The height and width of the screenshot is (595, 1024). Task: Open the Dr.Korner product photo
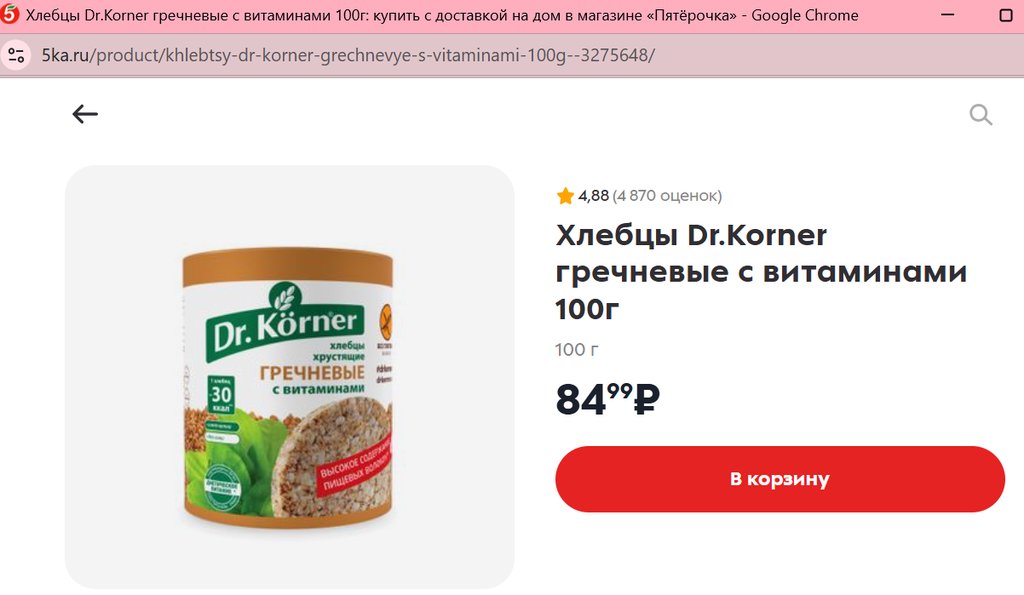point(289,377)
